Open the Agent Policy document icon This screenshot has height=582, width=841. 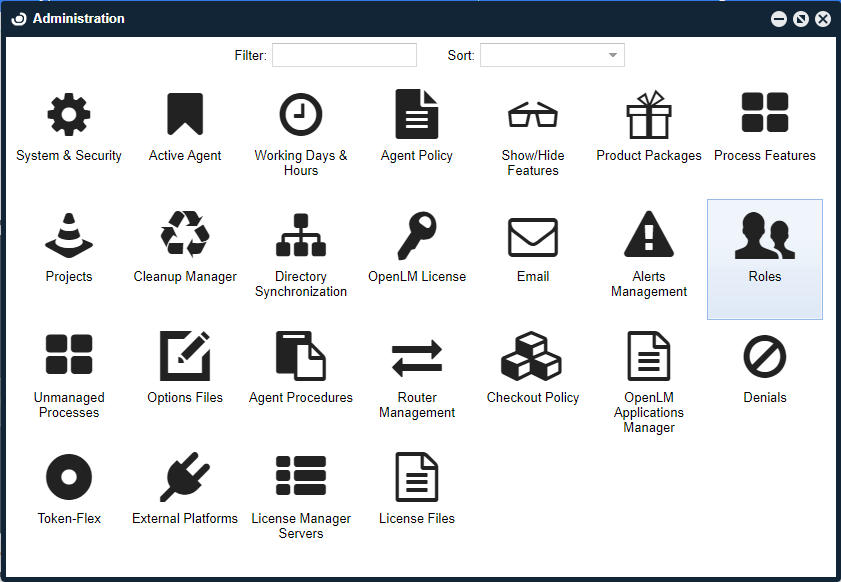tap(417, 115)
